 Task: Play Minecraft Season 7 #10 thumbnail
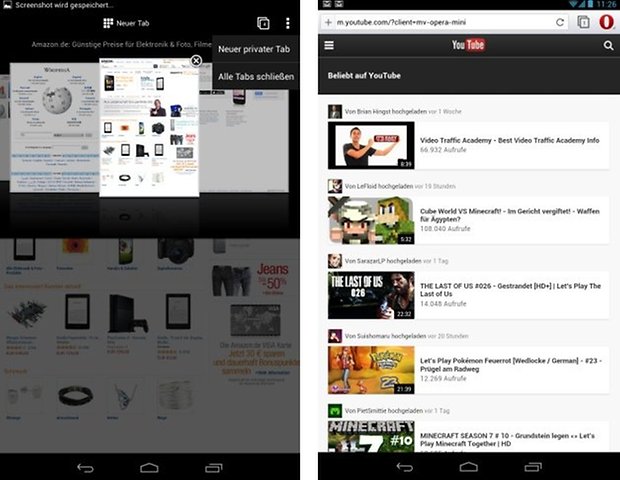click(x=371, y=437)
